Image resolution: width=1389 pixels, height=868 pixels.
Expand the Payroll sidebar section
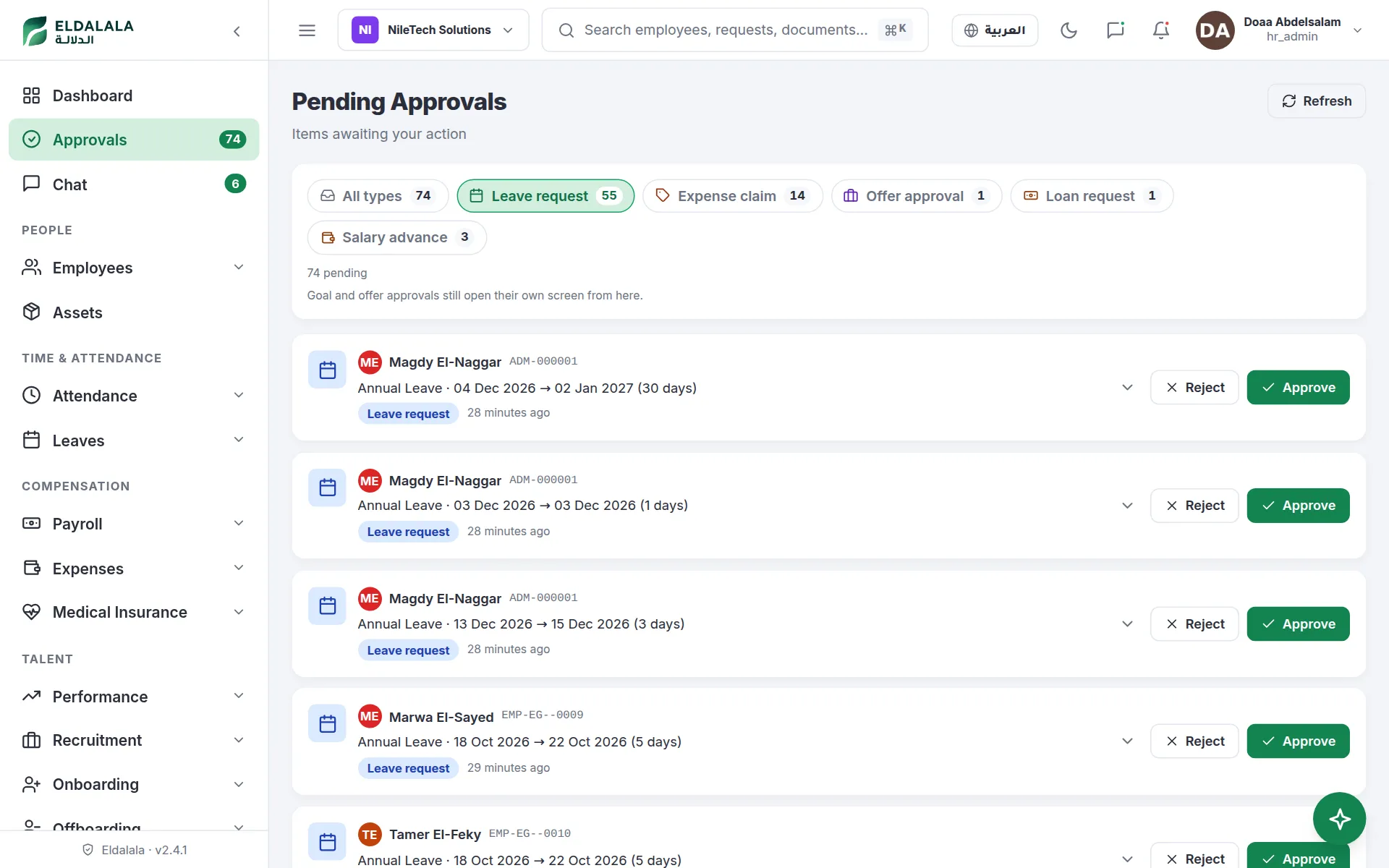(x=239, y=523)
